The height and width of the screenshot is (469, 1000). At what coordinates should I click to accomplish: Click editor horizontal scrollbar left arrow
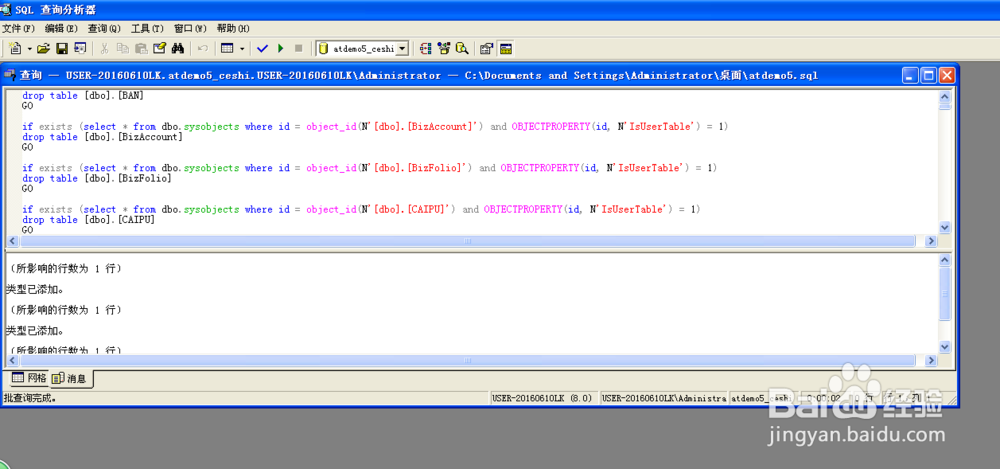11,241
